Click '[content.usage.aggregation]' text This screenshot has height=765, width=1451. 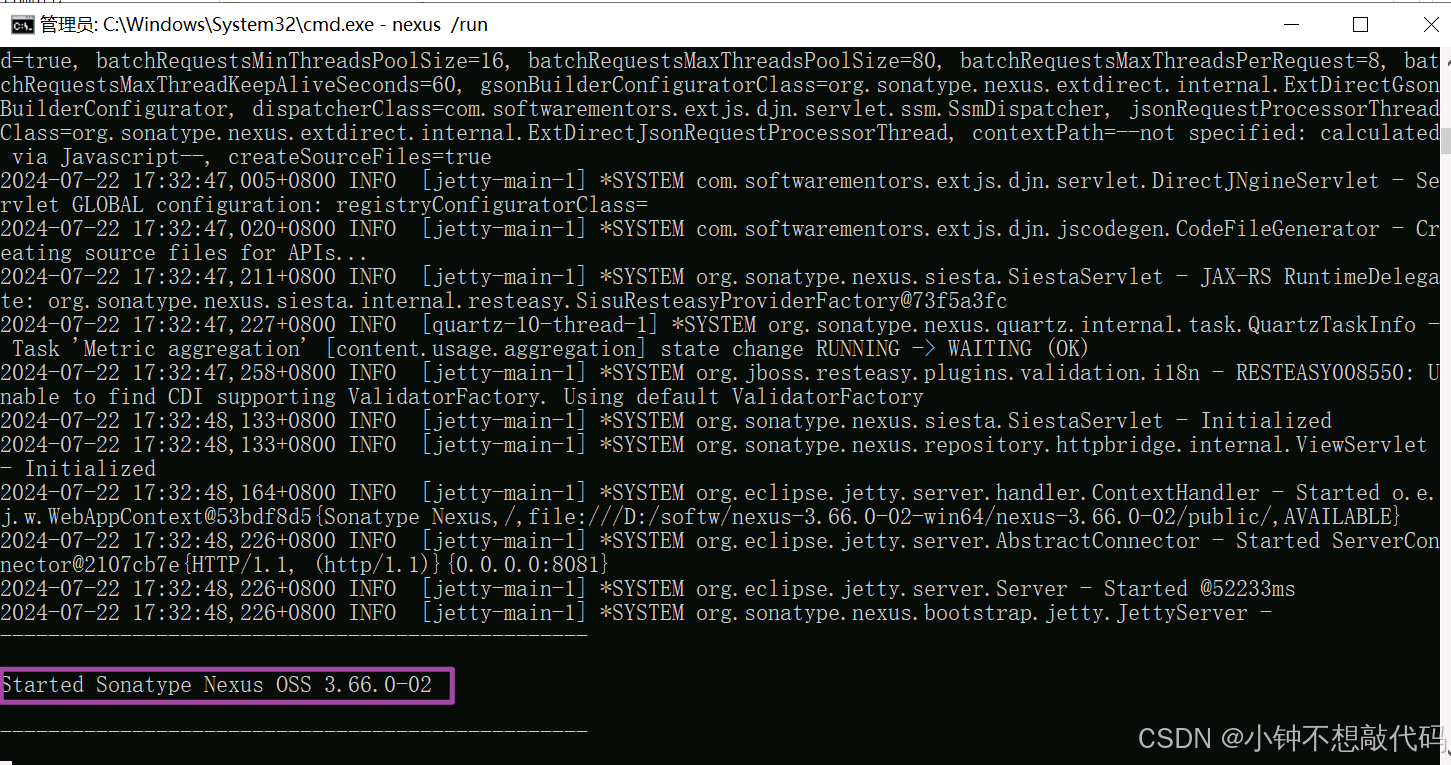coord(486,349)
